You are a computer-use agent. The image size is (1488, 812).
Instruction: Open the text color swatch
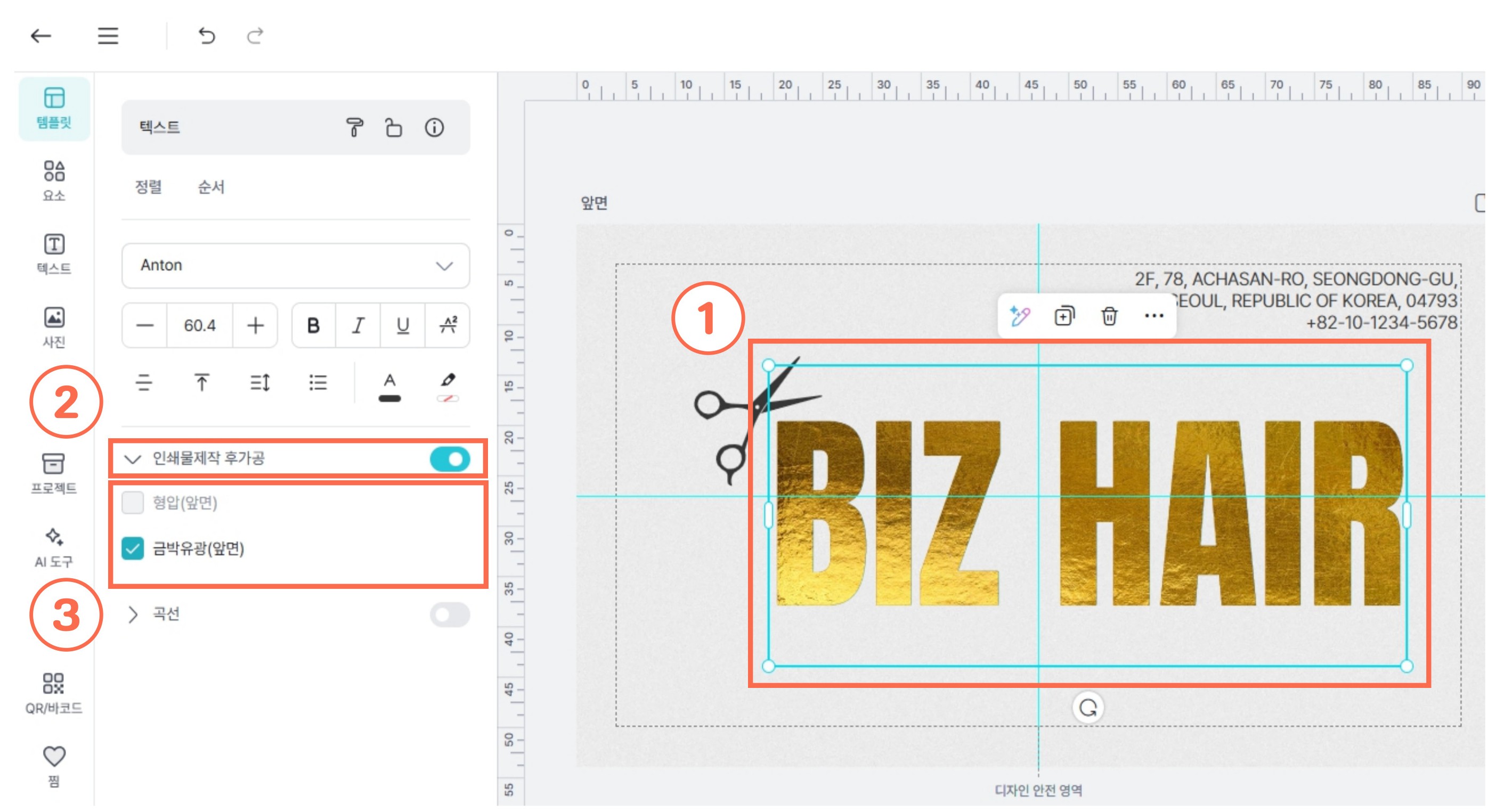click(x=389, y=386)
